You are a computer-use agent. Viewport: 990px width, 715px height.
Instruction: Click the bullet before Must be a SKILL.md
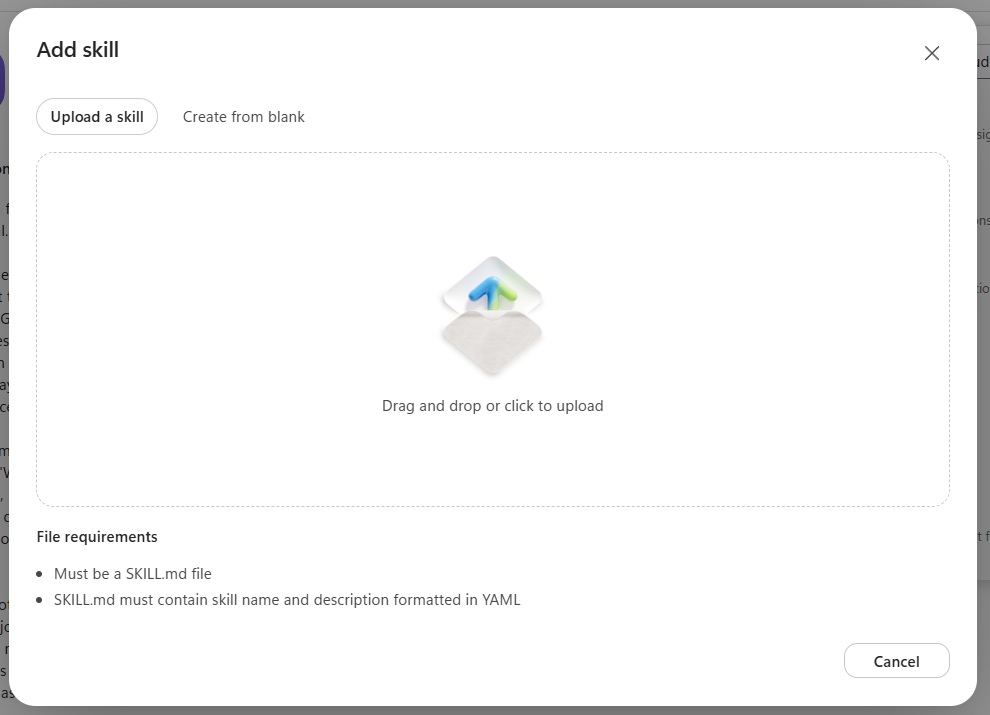40,574
